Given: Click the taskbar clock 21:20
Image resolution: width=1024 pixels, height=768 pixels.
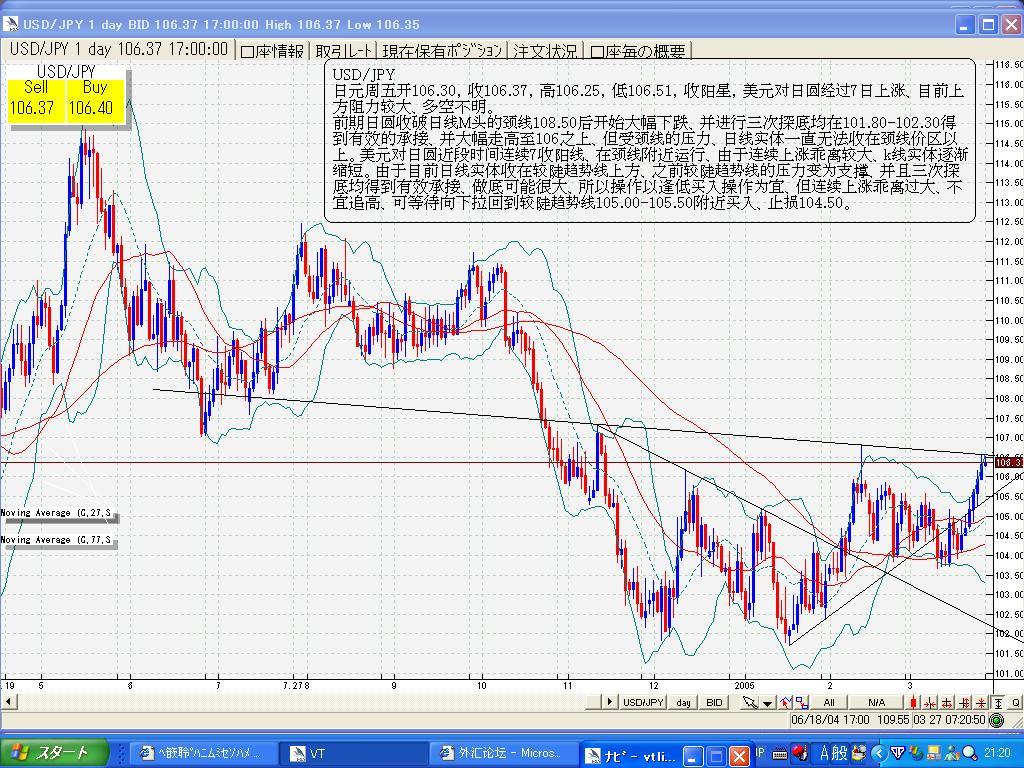Looking at the screenshot, I should (997, 754).
